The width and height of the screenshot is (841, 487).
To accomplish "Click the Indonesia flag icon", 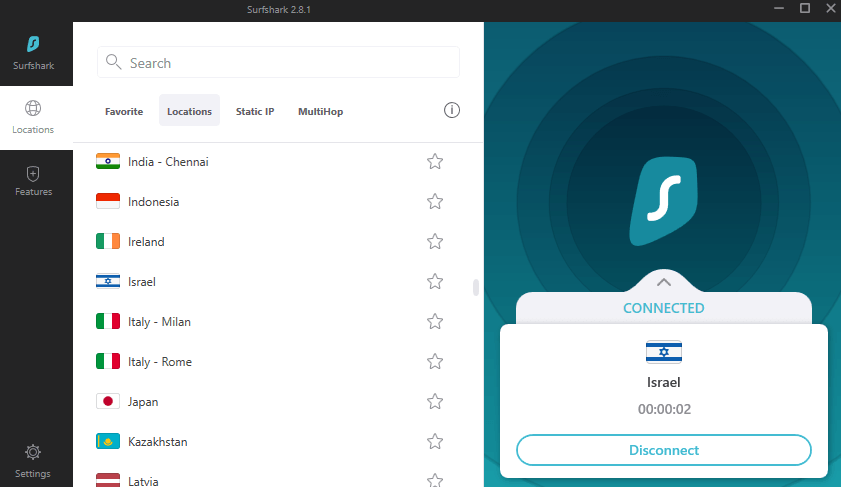I will (108, 202).
